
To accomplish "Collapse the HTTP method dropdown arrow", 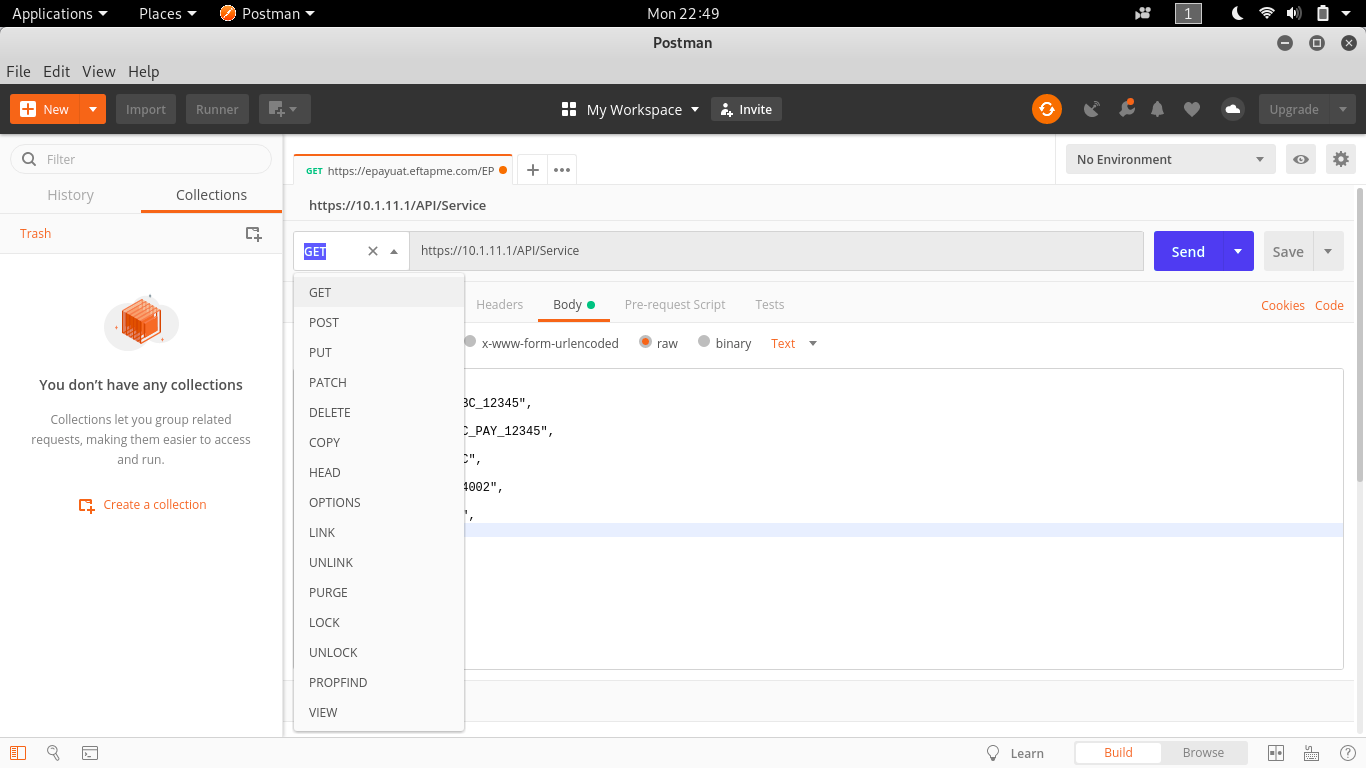I will pos(394,251).
